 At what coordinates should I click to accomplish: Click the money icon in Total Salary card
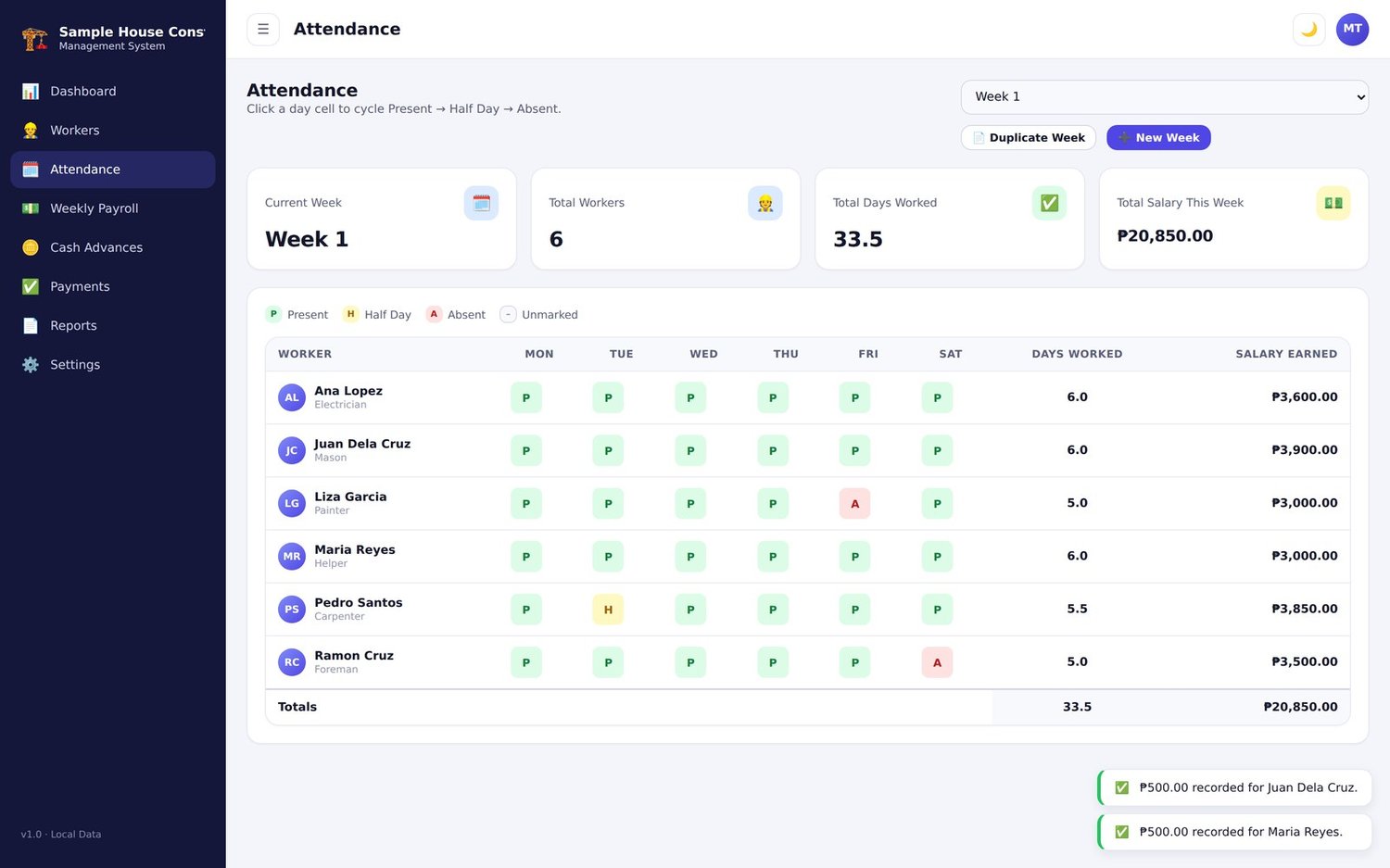click(1333, 203)
